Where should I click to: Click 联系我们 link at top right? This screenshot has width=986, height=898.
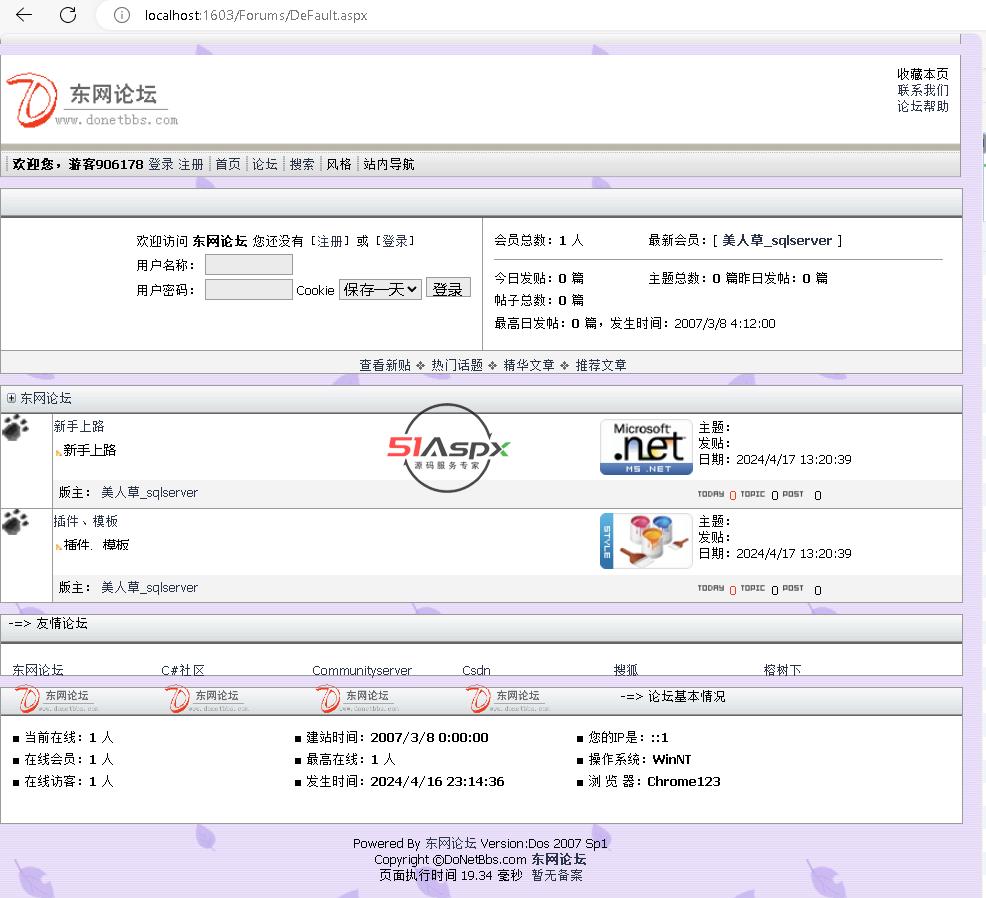point(922,90)
